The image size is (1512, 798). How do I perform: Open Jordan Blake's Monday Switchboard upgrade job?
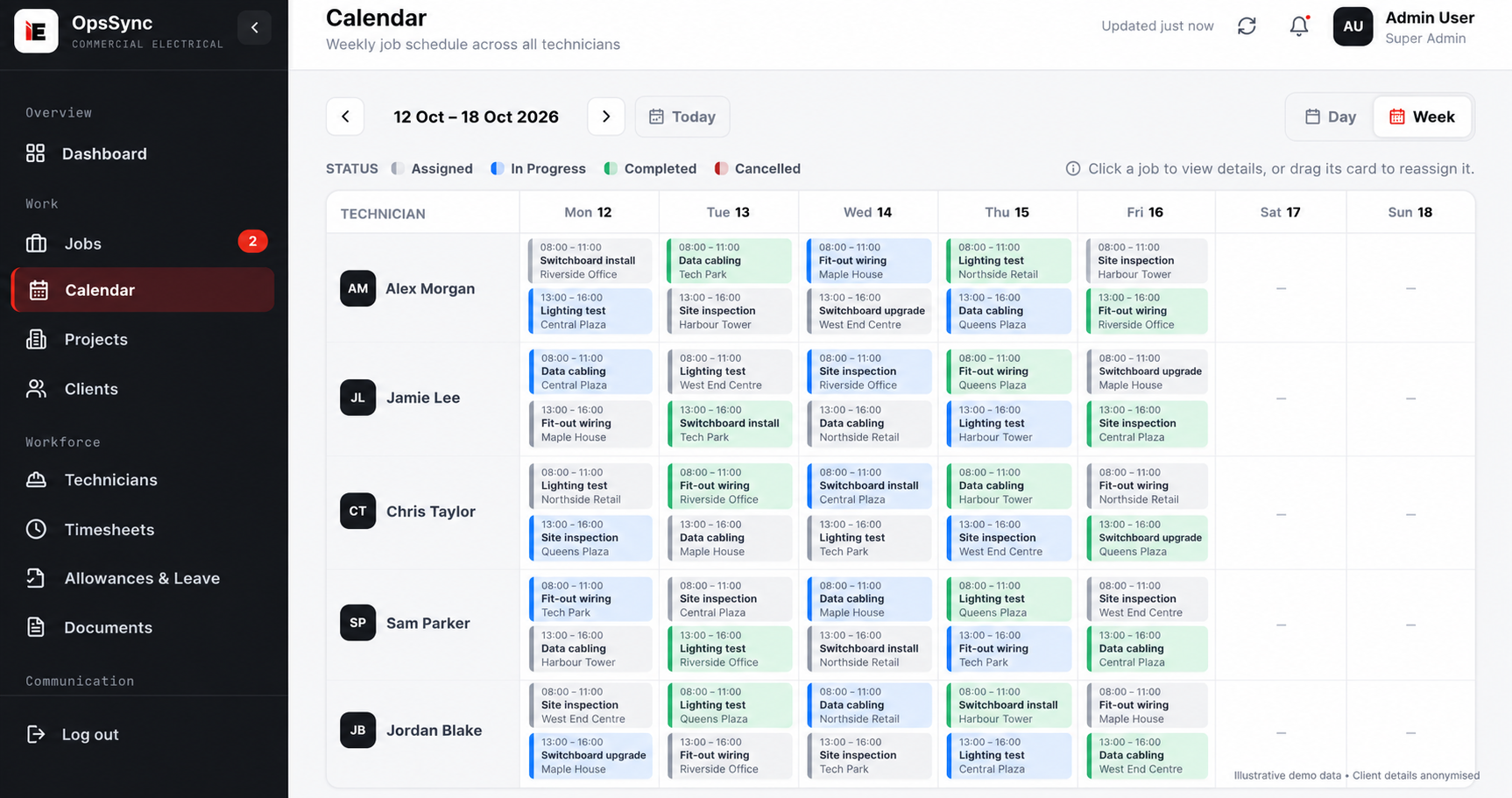[x=590, y=755]
